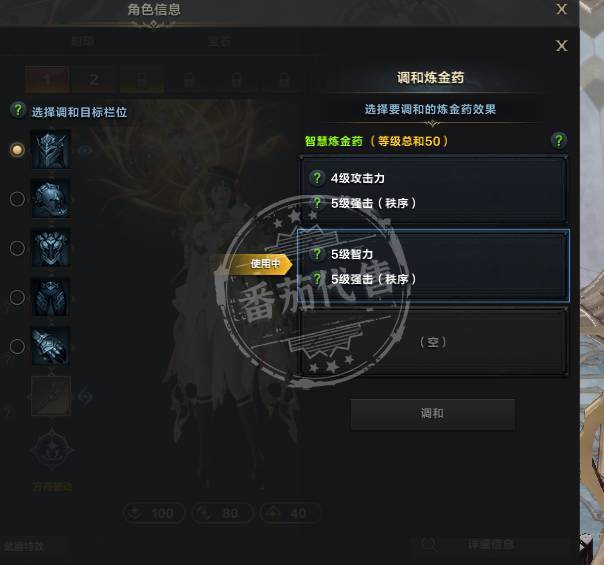Viewport: 604px width, 565px height.
Task: Choose the empty (空) elixir effect slot
Action: click(x=433, y=342)
